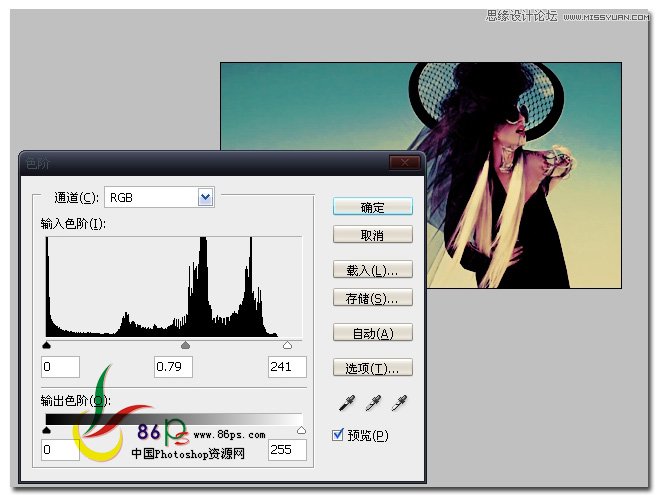Click the input white point slider
This screenshot has height=500, width=660.
click(287, 345)
